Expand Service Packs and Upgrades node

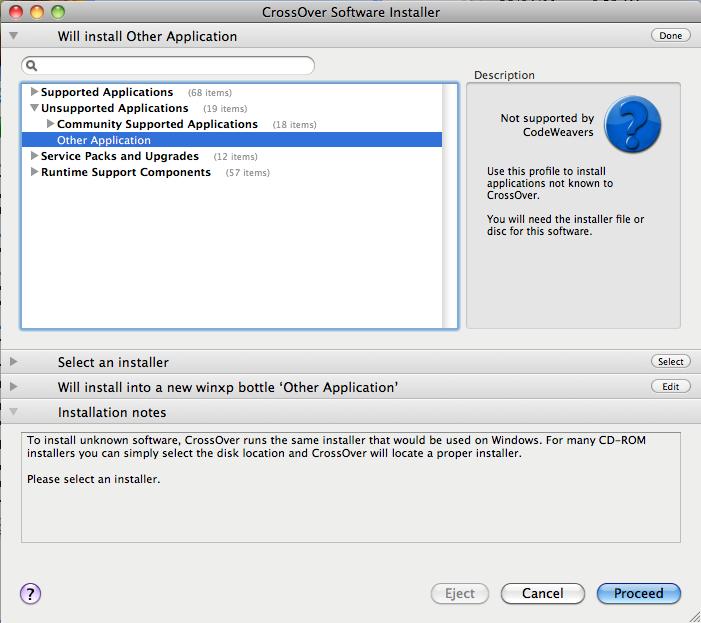click(x=34, y=156)
